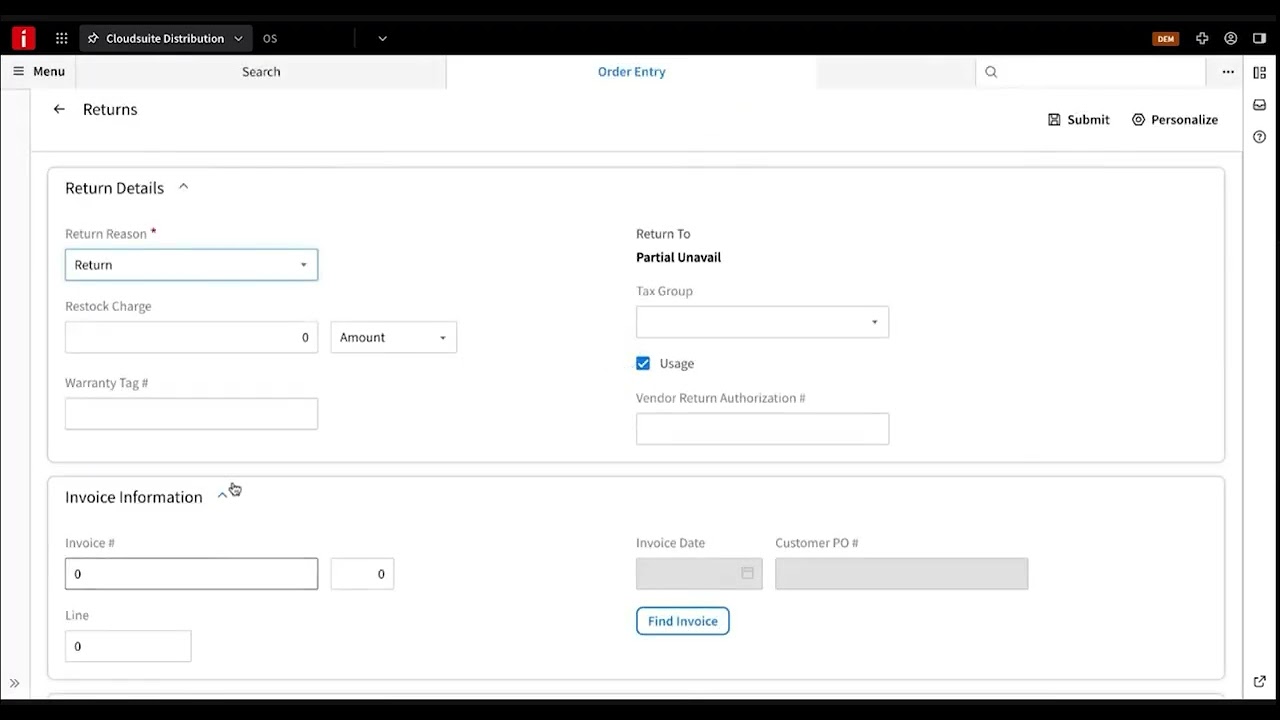Click the open-in-new-window icon at bottom right

[x=1259, y=681]
